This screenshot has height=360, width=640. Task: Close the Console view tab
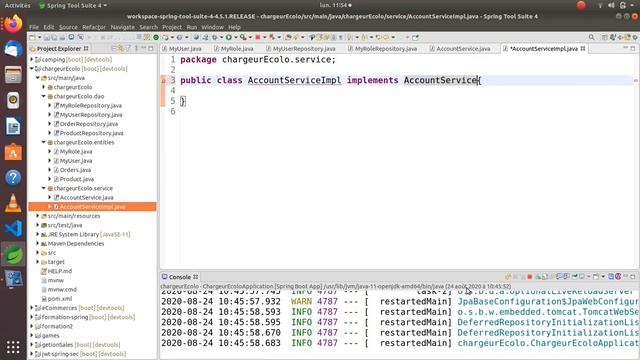(x=196, y=277)
